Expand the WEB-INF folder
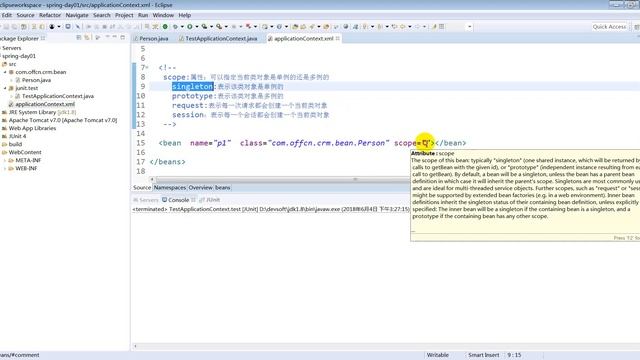Viewport: 640px width, 360px height. 5,169
